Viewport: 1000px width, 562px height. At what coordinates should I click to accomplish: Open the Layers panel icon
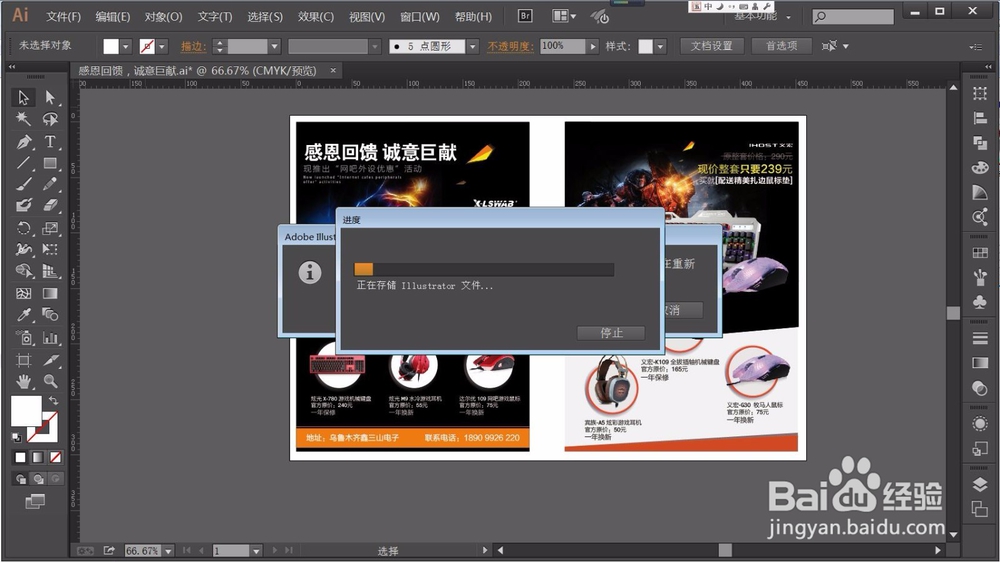coord(980,485)
